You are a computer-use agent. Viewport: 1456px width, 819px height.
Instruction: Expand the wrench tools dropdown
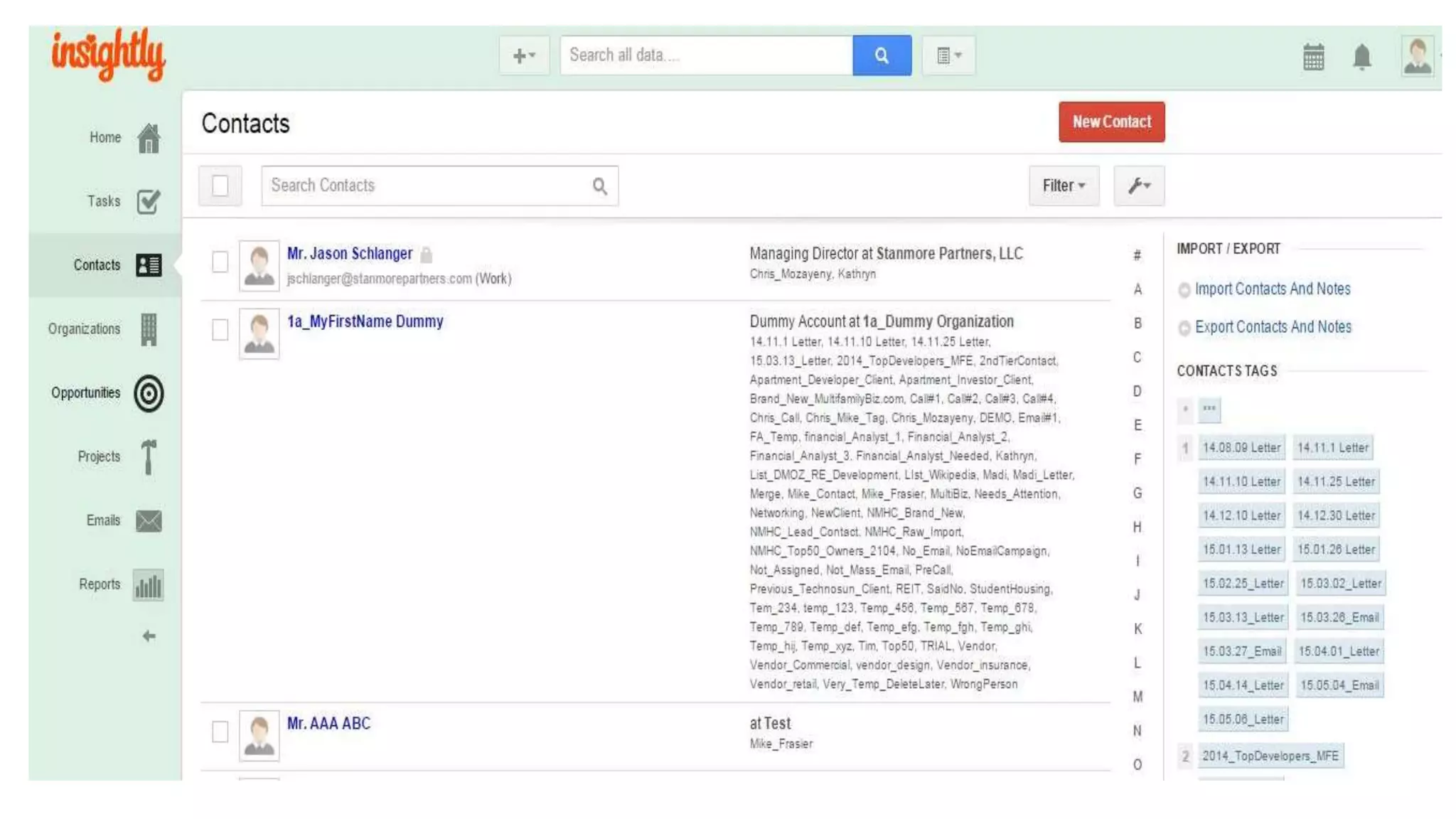(x=1139, y=186)
